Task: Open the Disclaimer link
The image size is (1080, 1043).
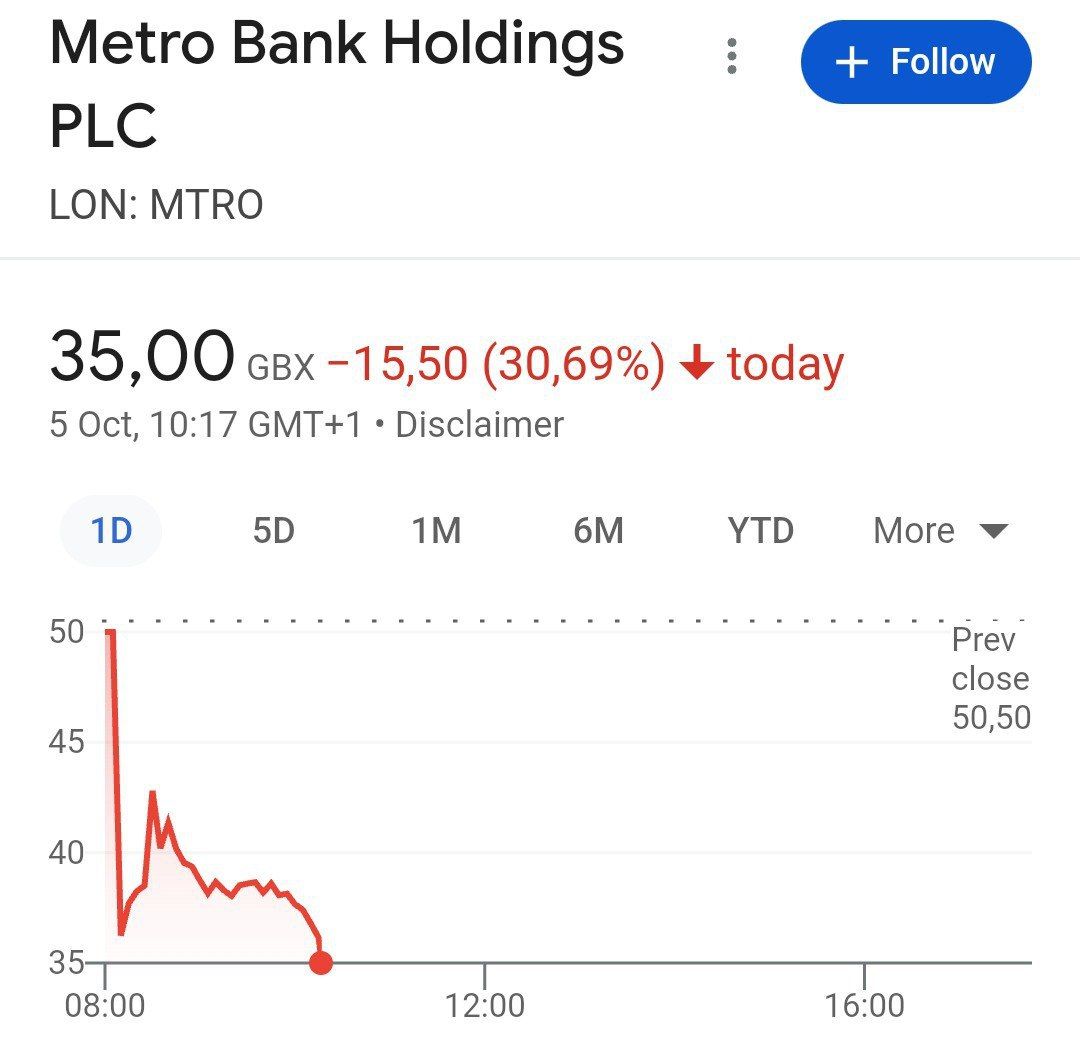Action: pyautogui.click(x=480, y=425)
